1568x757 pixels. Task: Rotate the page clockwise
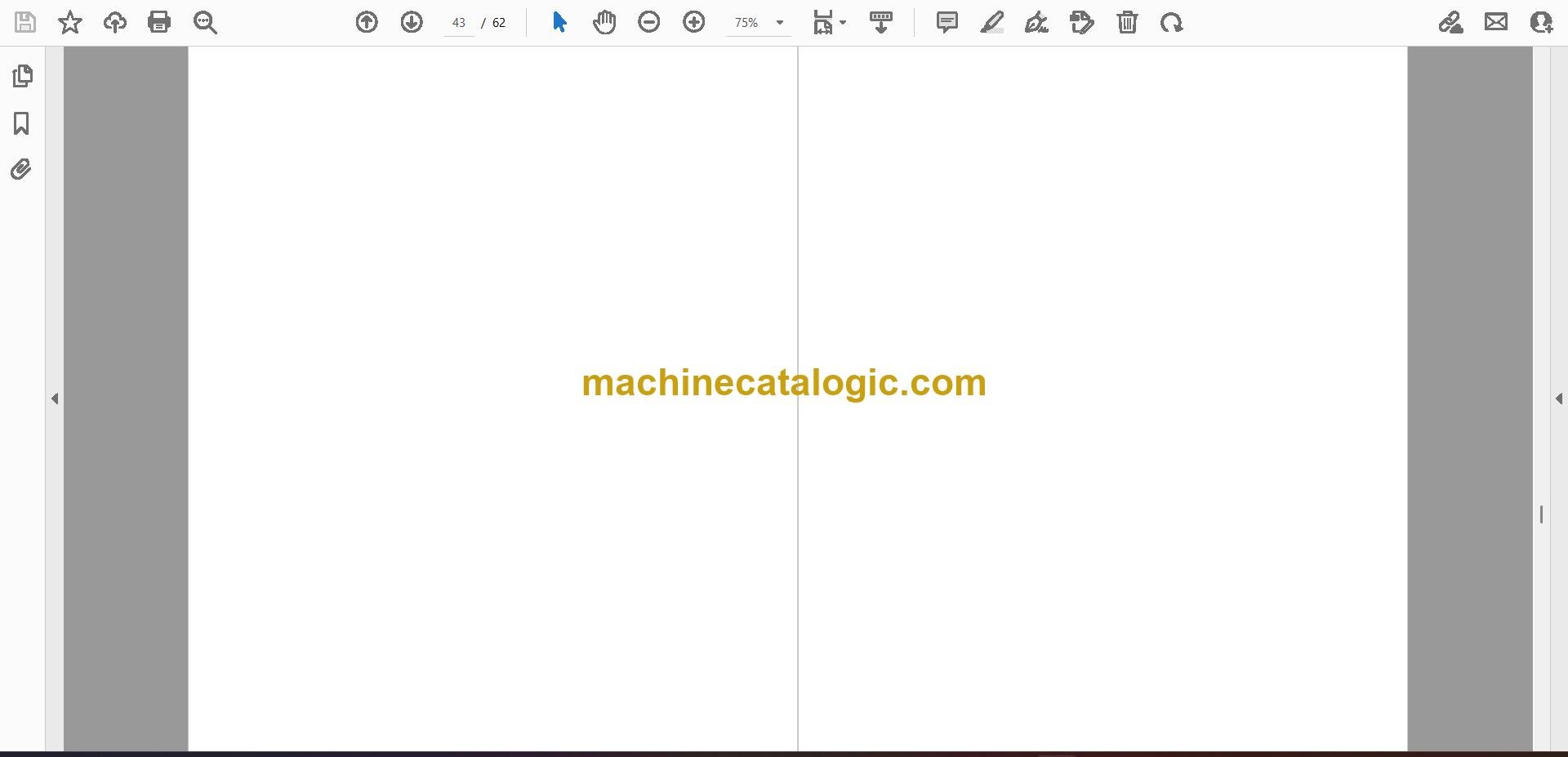click(1172, 22)
